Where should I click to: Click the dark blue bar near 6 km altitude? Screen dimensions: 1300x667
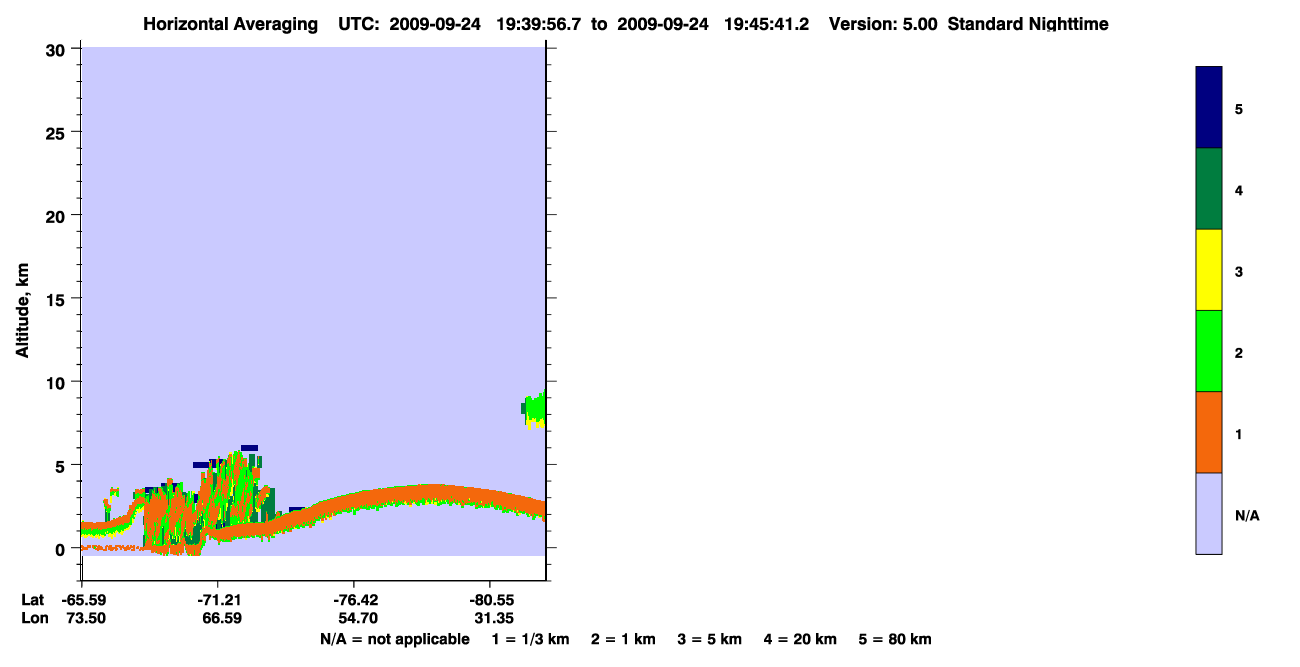point(249,448)
